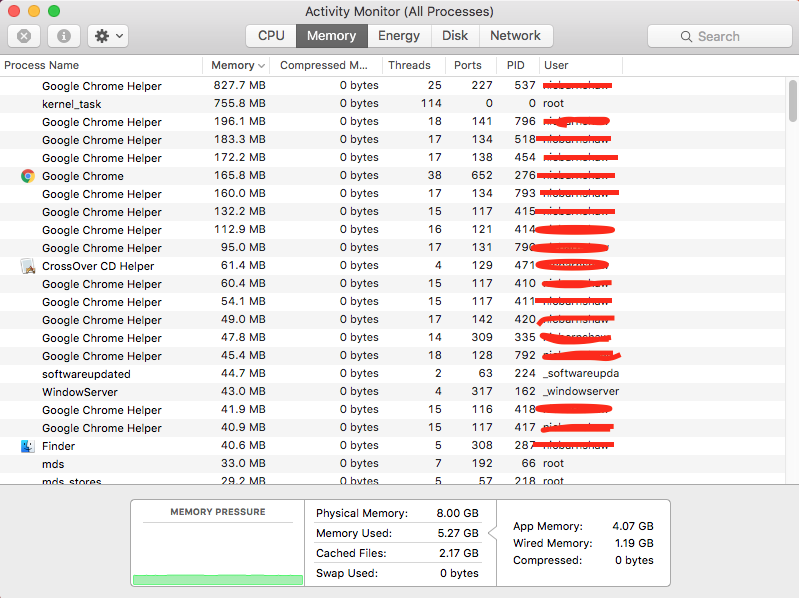Image resolution: width=799 pixels, height=598 pixels.
Task: Switch to the Energy tab
Action: (399, 36)
